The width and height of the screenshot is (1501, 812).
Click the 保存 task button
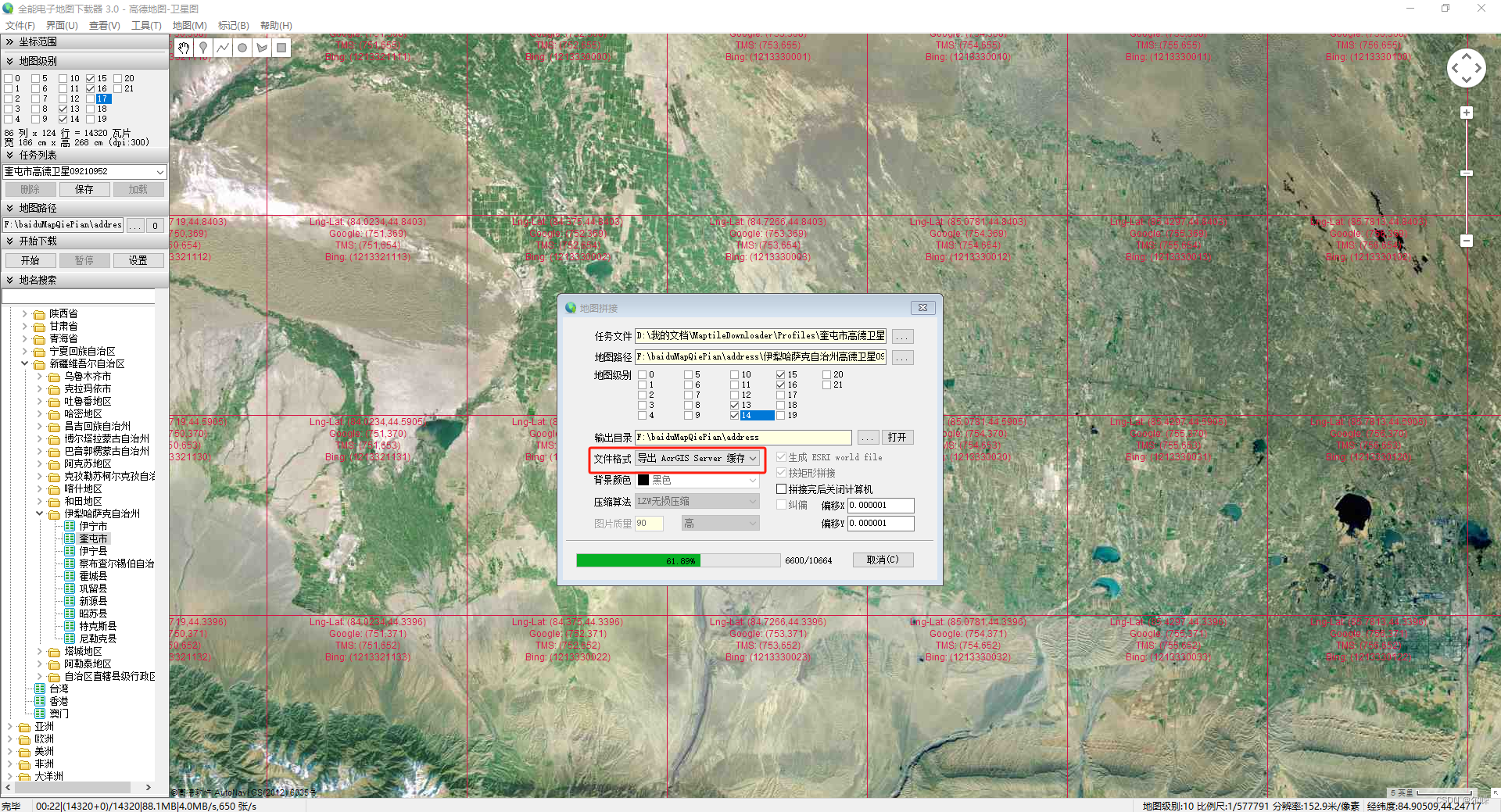pos(84,189)
